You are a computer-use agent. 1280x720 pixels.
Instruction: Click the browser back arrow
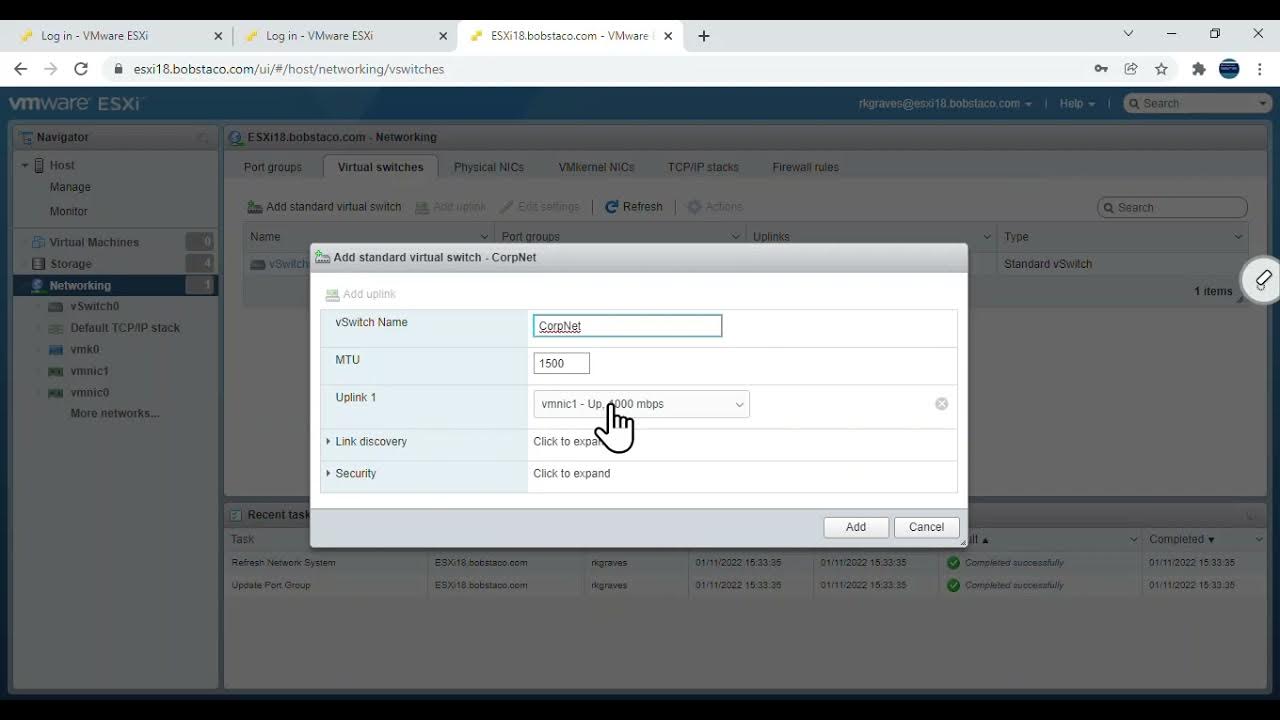click(21, 69)
